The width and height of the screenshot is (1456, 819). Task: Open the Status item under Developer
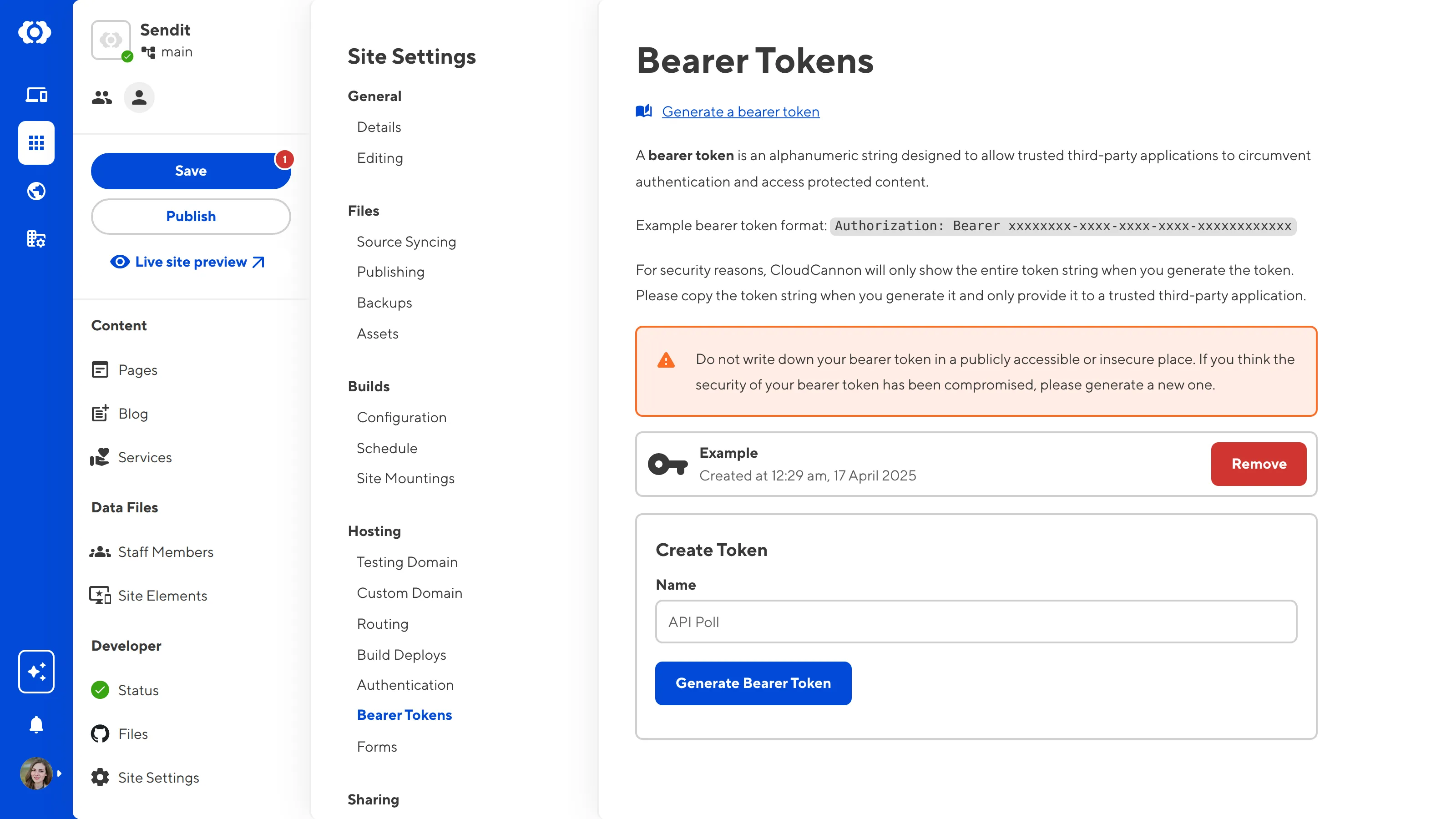138,690
